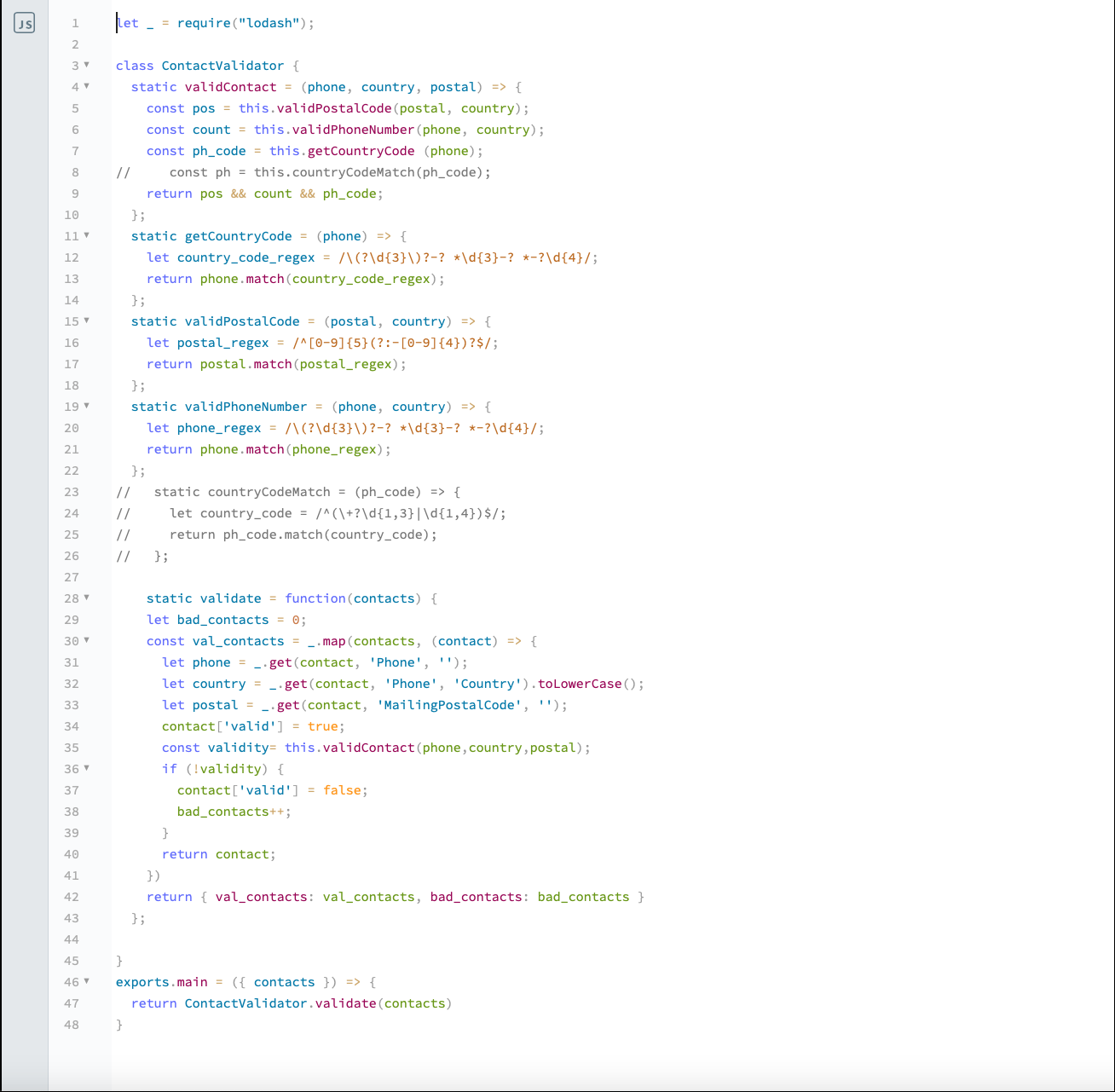Collapse exports.main block at line 46
Image resolution: width=1115 pixels, height=1092 pixels.
[x=86, y=981]
